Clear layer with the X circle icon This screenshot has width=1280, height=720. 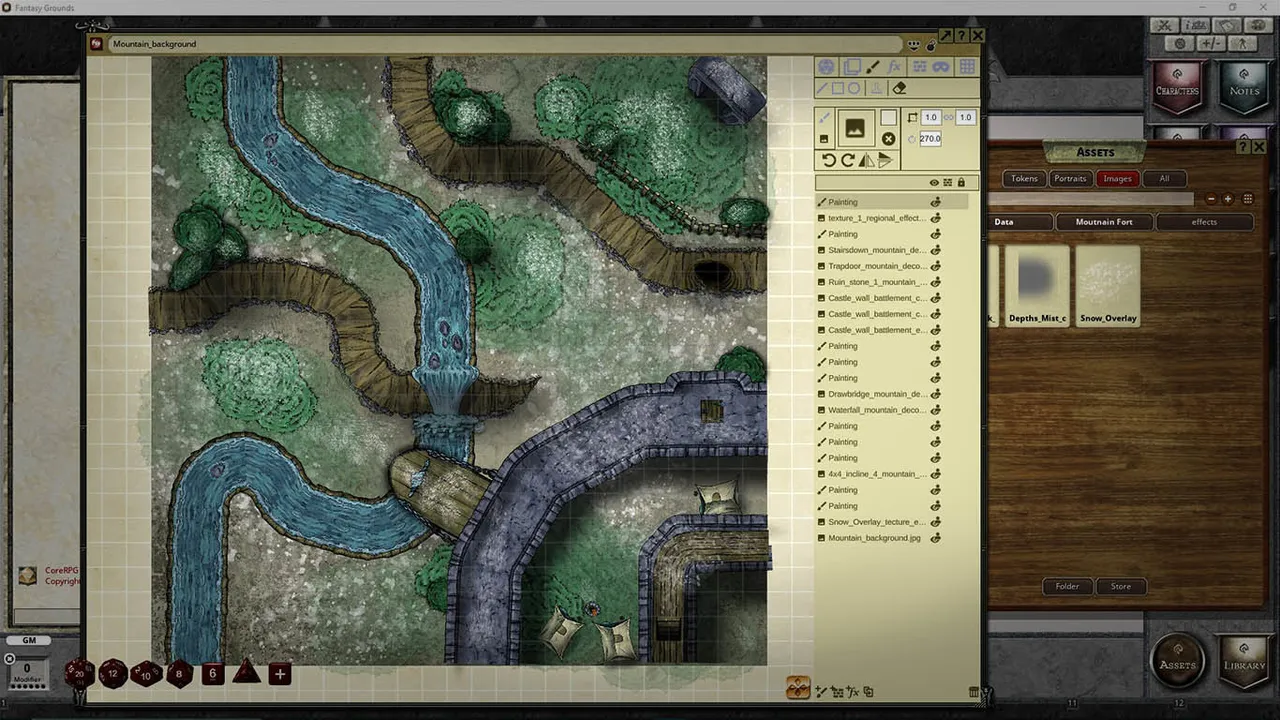888,139
